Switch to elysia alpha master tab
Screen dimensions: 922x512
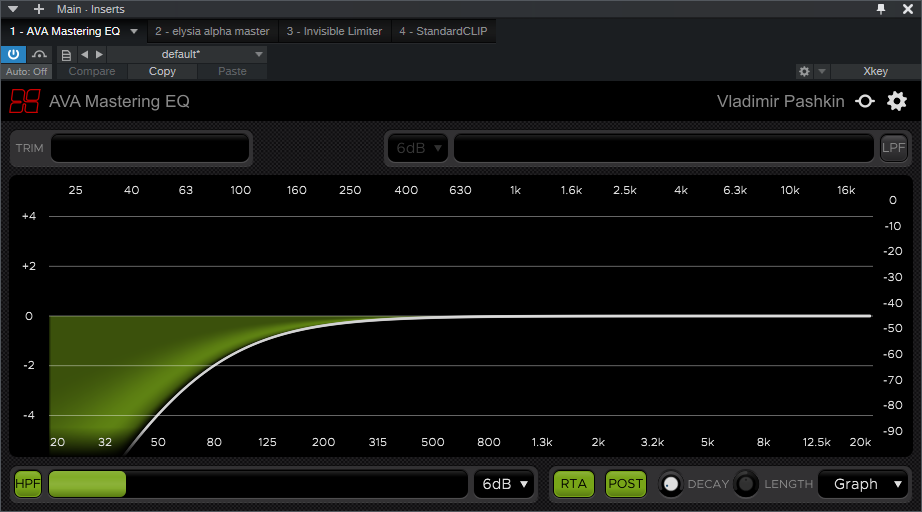212,32
